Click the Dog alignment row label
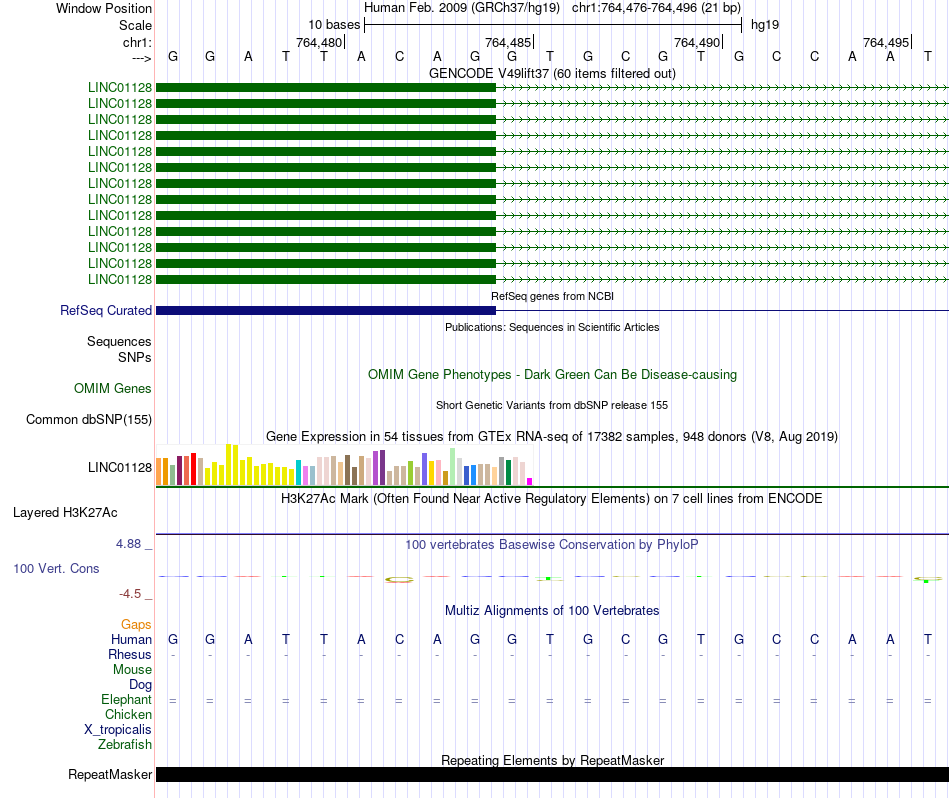Image resolution: width=950 pixels, height=798 pixels. [141, 685]
